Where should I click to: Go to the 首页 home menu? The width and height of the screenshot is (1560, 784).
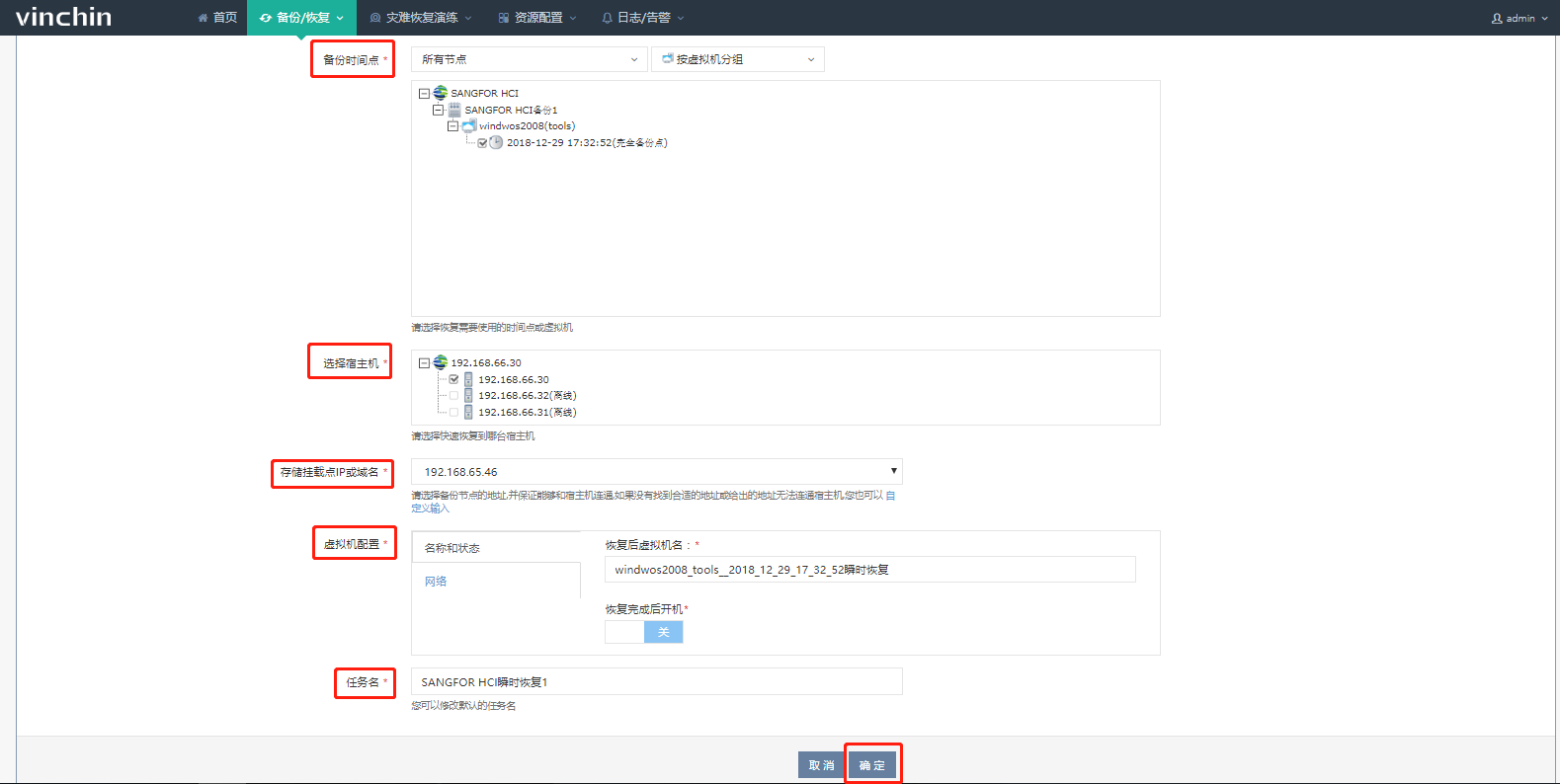[x=217, y=18]
